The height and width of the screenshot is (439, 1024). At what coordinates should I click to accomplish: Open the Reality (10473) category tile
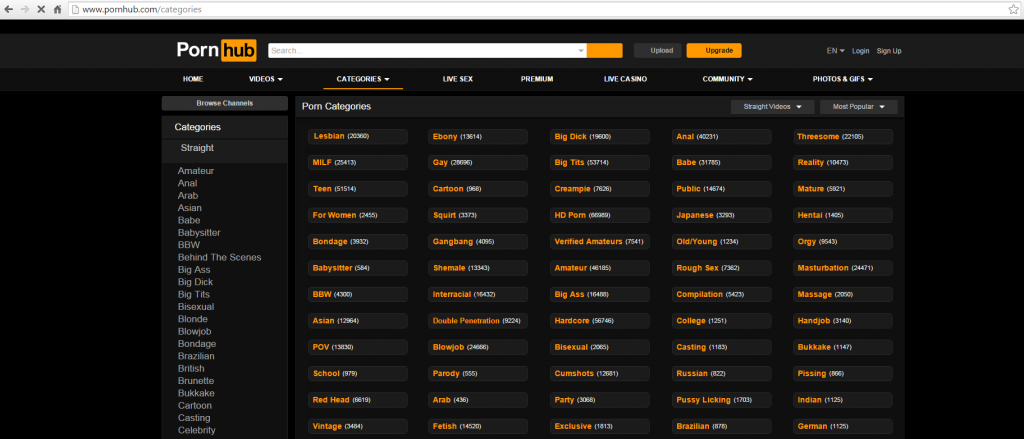[x=842, y=163]
